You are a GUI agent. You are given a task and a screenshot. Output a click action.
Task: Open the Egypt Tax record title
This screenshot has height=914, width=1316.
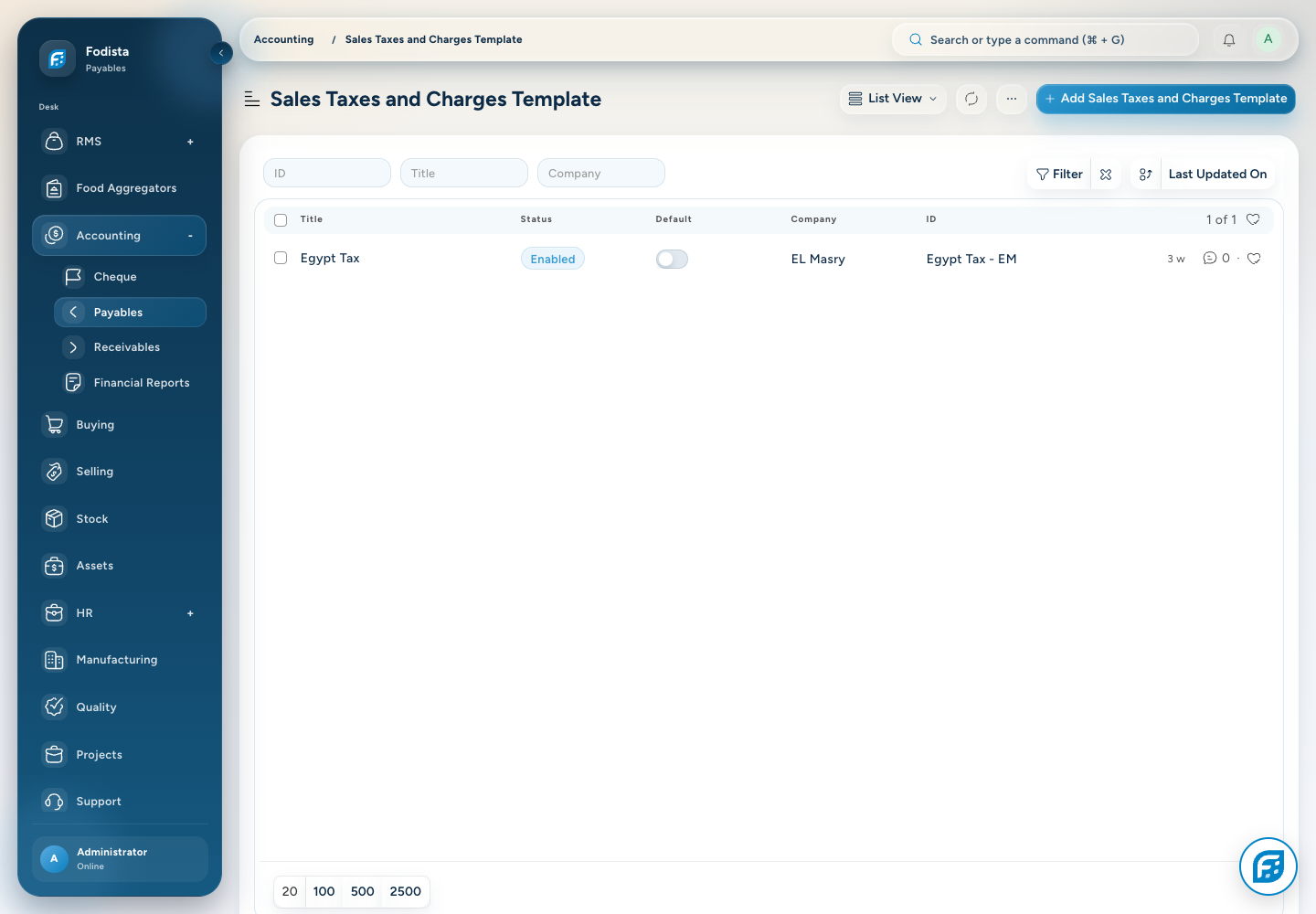tap(330, 259)
